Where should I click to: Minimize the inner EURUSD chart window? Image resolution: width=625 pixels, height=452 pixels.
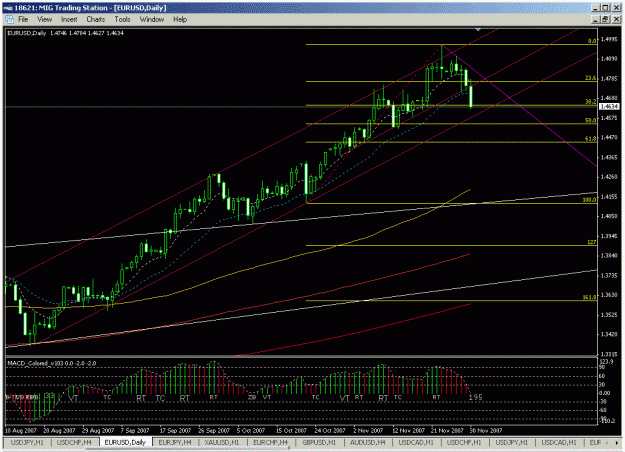596,19
